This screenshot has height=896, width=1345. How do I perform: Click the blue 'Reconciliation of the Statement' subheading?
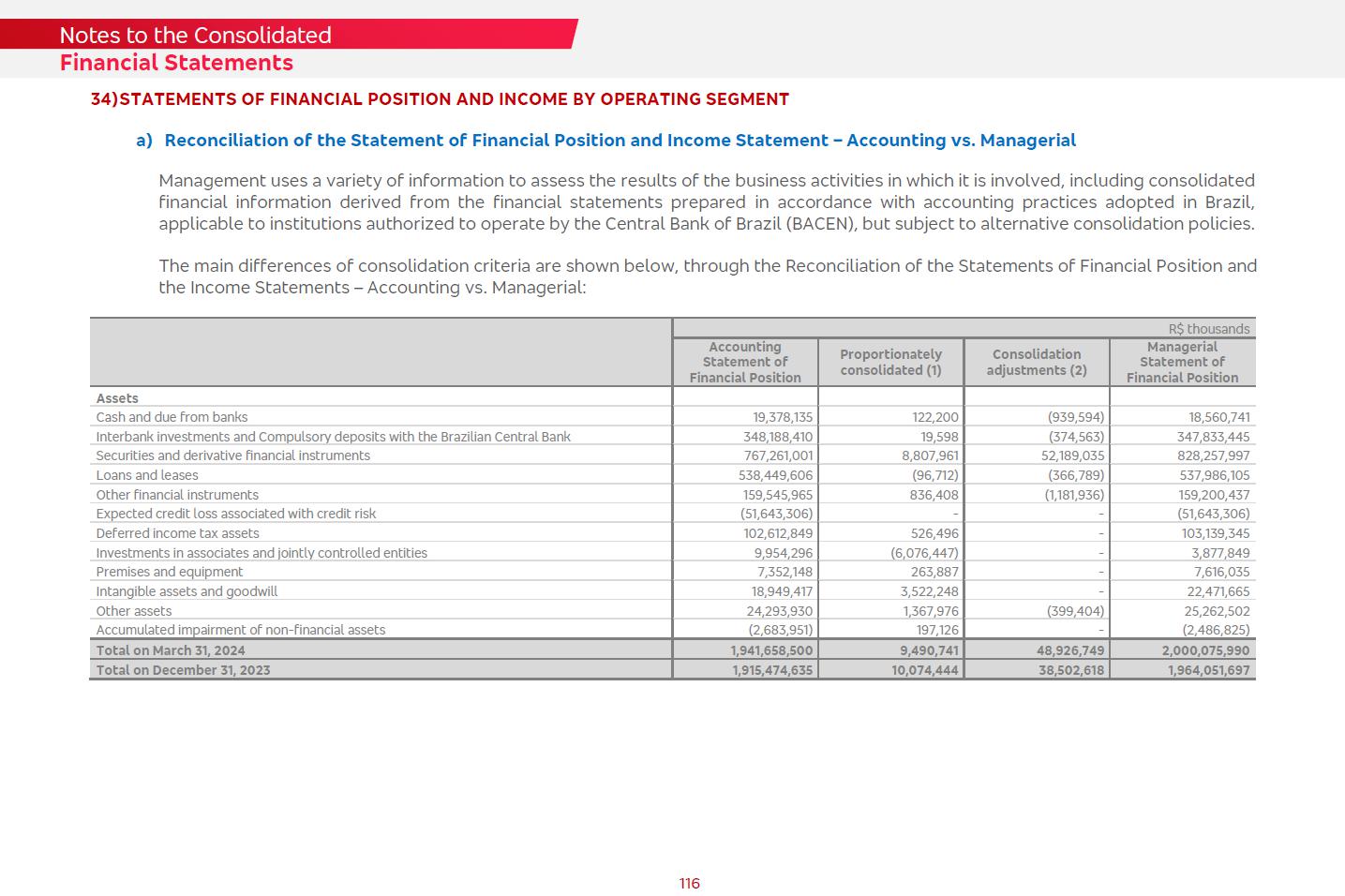[x=619, y=141]
